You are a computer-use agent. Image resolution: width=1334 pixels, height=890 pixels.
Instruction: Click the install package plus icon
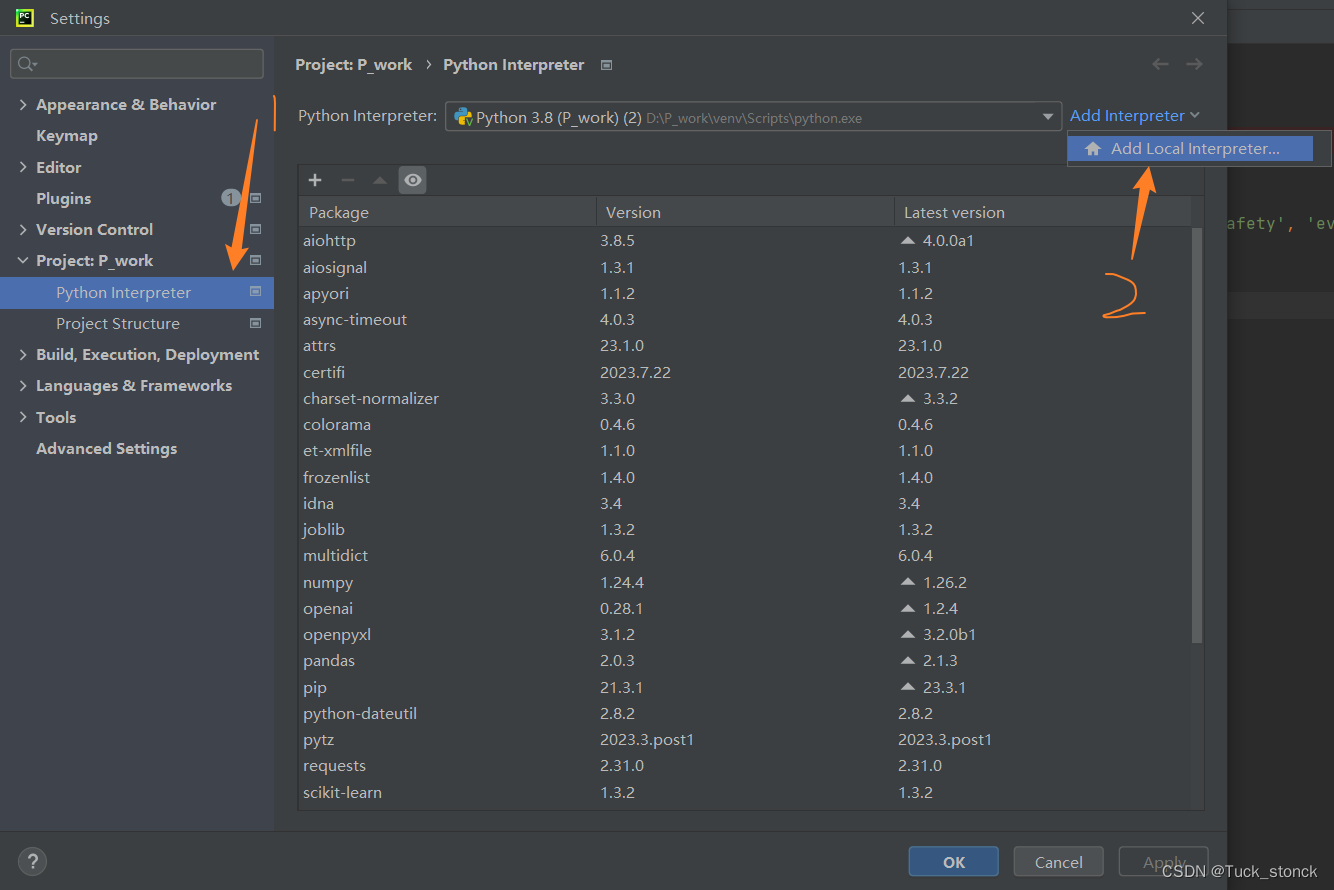pyautogui.click(x=315, y=180)
